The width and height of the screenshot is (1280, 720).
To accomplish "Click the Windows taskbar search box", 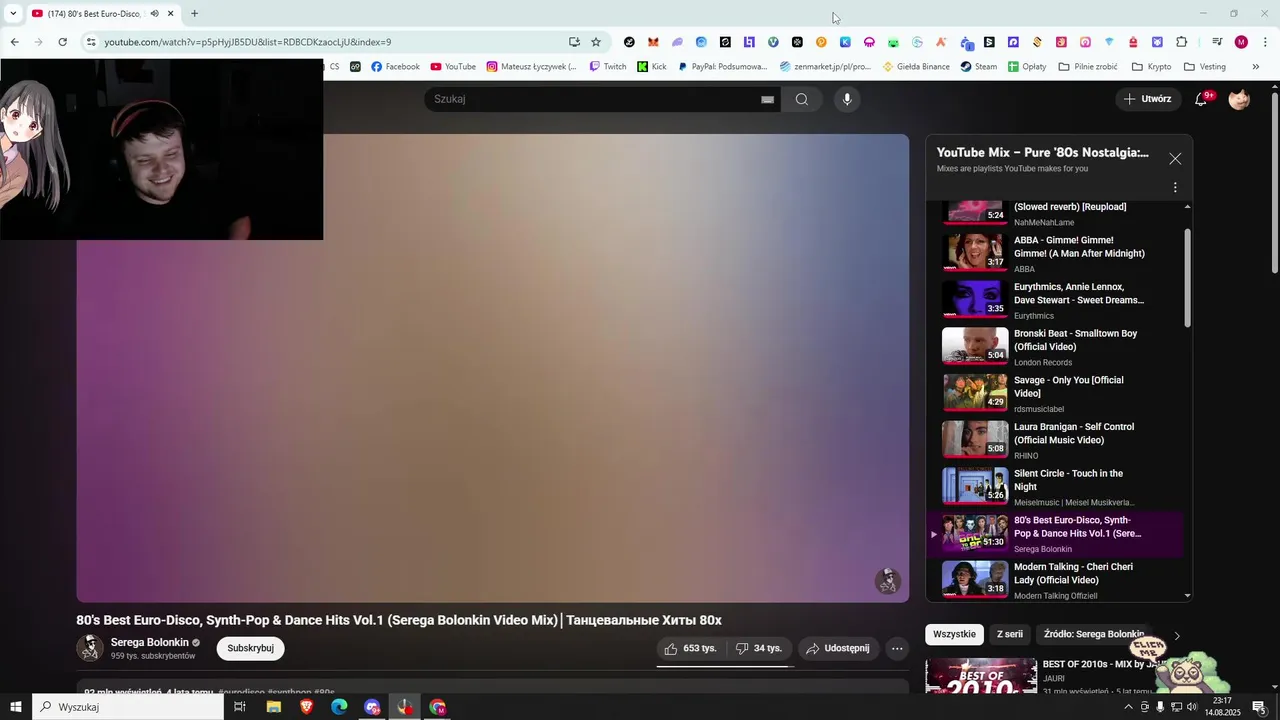I will (x=128, y=707).
